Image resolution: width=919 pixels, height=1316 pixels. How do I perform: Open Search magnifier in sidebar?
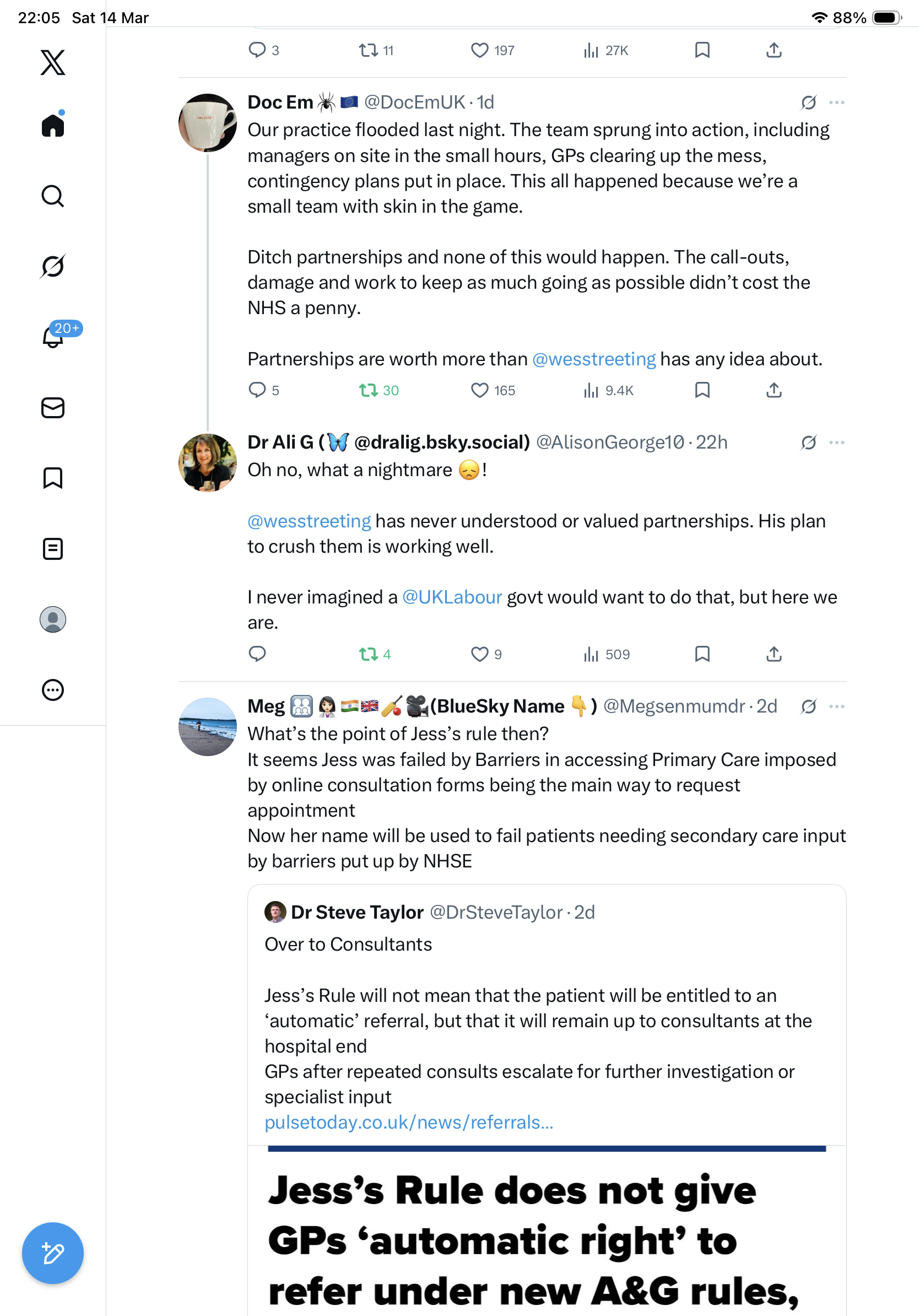[53, 196]
